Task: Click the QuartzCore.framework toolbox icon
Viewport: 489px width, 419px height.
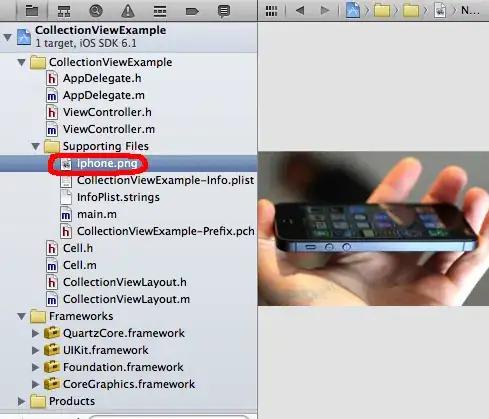Action: pyautogui.click(x=52, y=333)
